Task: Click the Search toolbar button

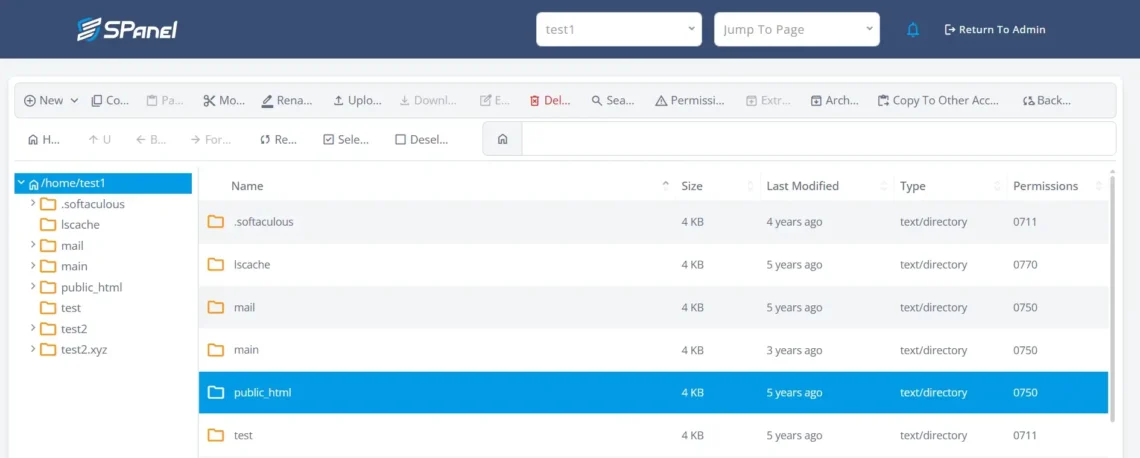Action: [x=613, y=100]
